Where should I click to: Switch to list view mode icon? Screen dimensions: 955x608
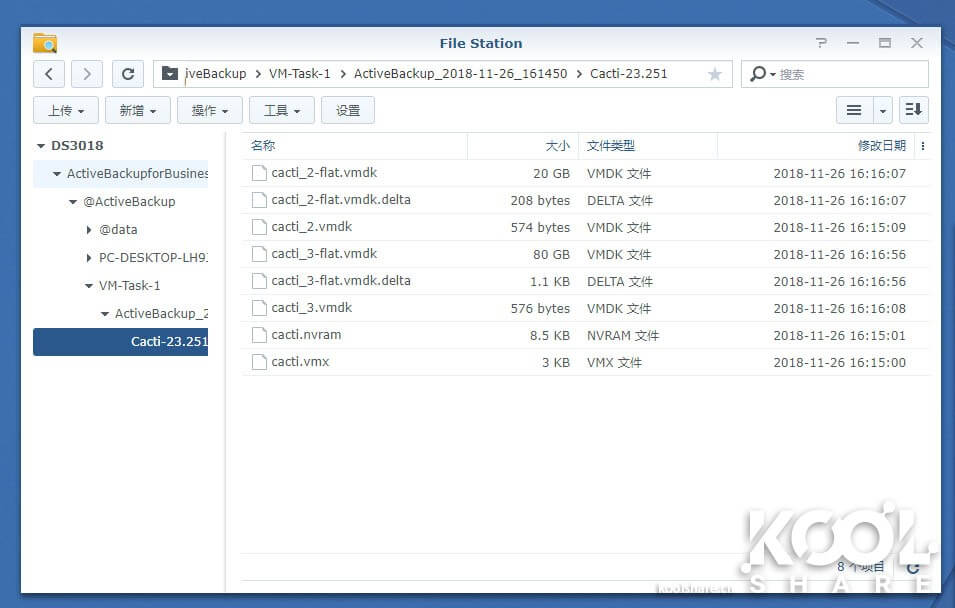pyautogui.click(x=854, y=110)
